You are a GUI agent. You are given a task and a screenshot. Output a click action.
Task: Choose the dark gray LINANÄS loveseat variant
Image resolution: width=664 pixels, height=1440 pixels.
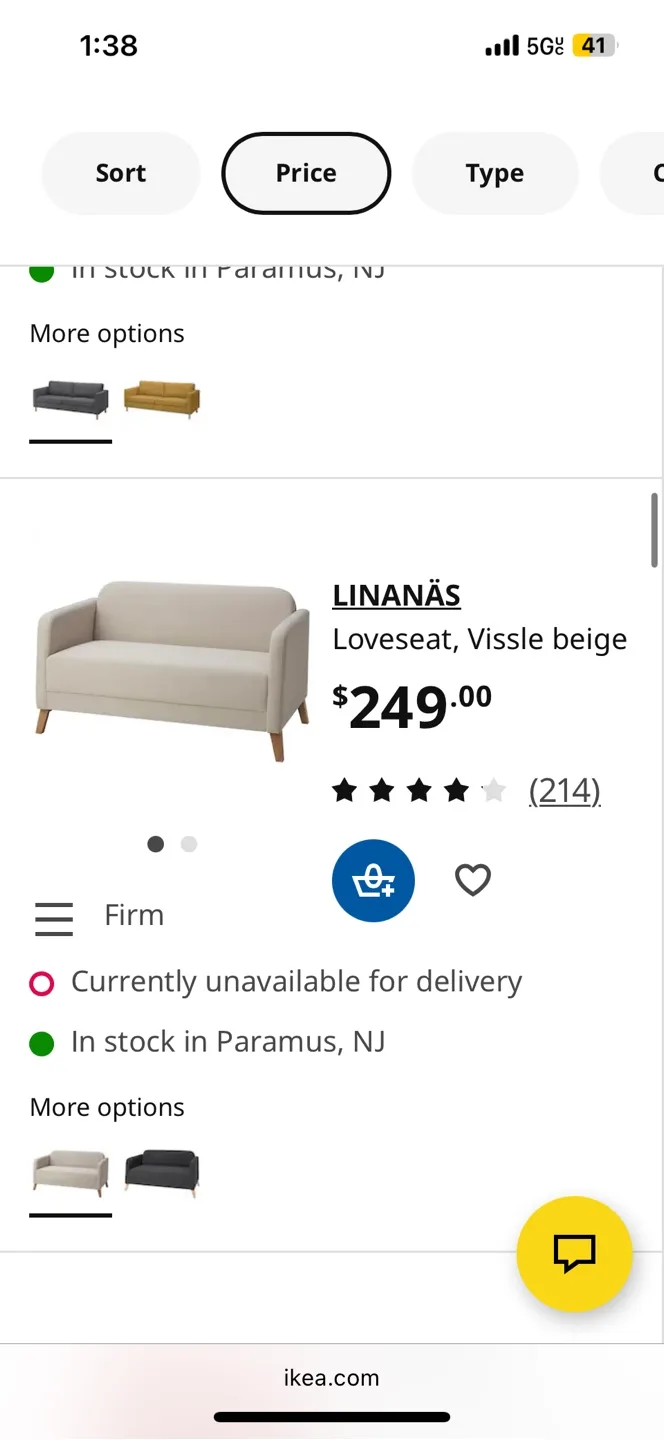[162, 1171]
